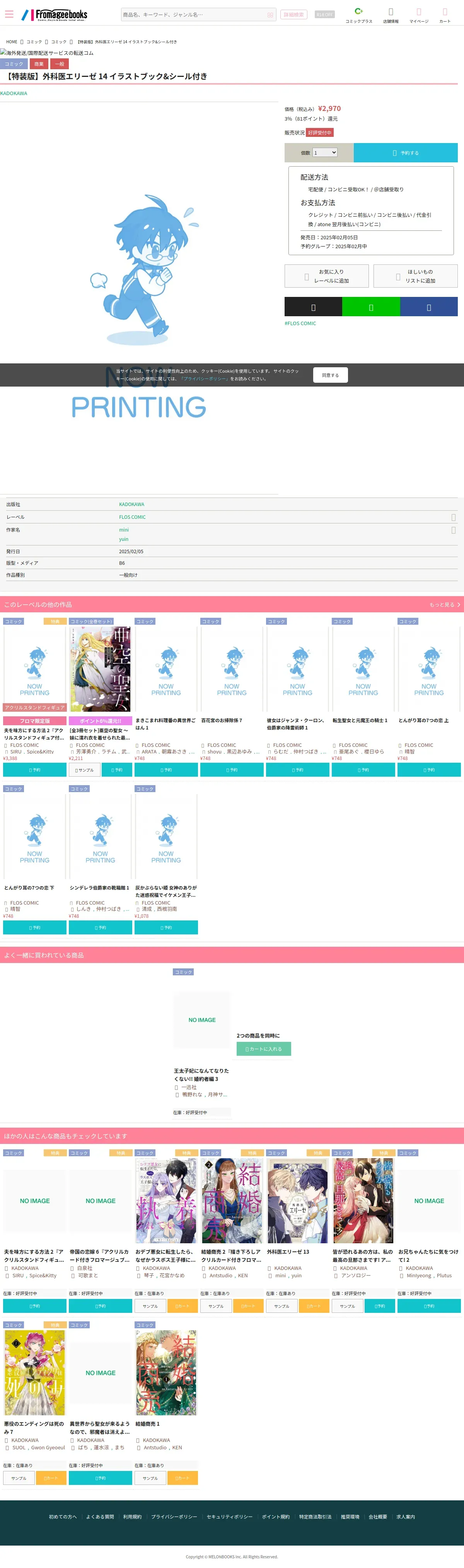Open the 個数 quantity dropdown
This screenshot has width=464, height=1568.
click(x=324, y=153)
